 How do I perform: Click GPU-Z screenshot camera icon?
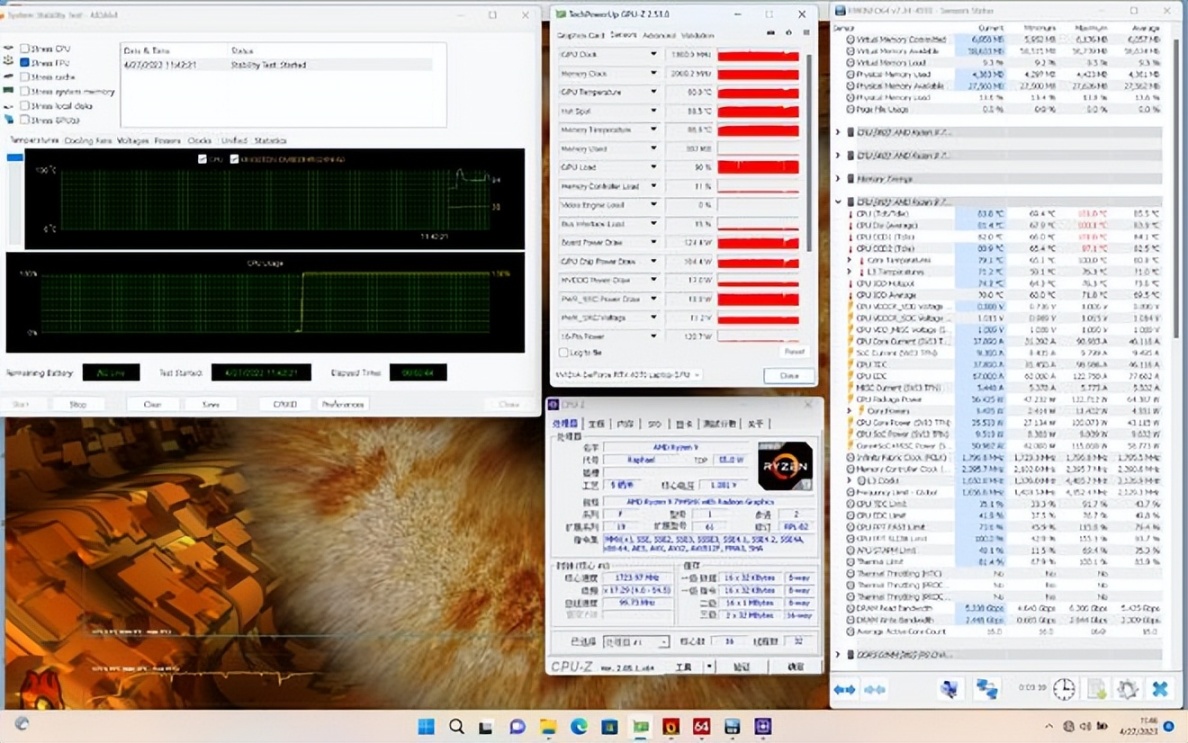point(771,33)
